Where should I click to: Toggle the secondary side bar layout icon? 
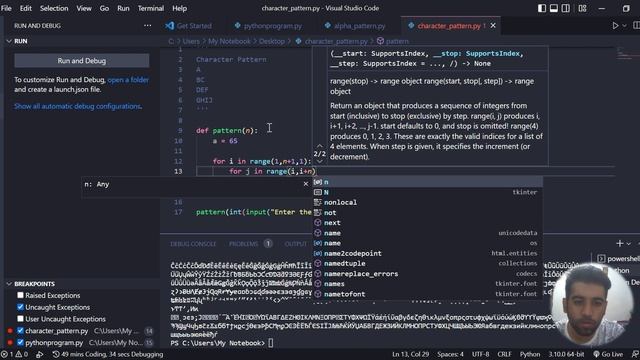(x=565, y=8)
